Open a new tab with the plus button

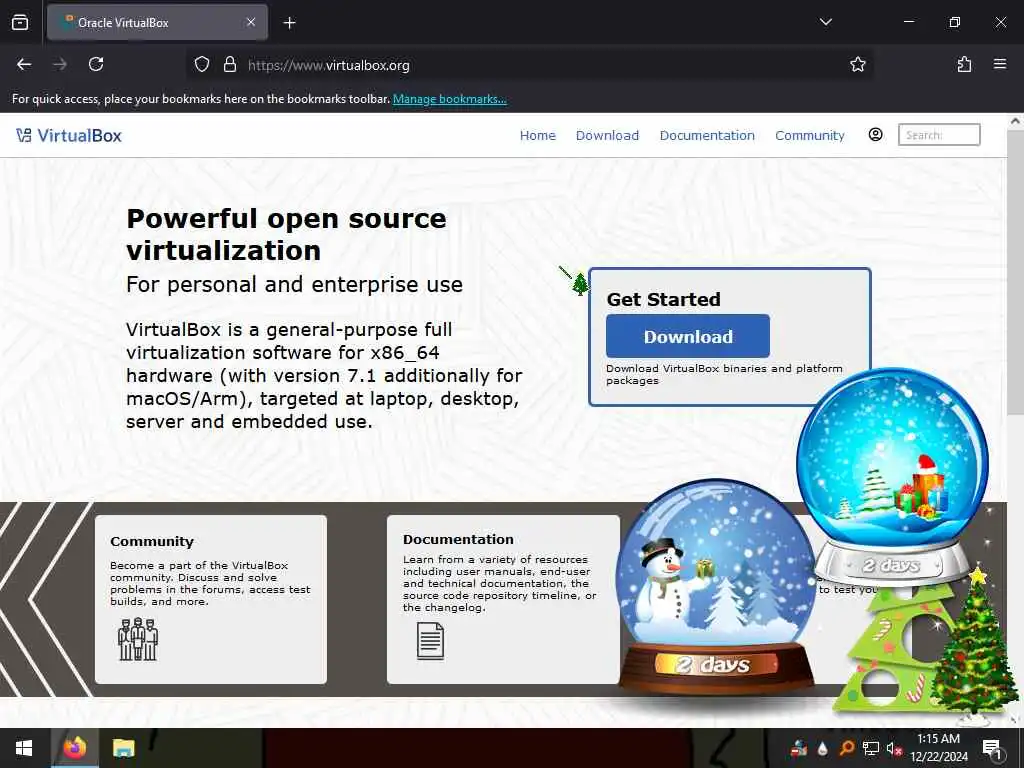point(289,23)
